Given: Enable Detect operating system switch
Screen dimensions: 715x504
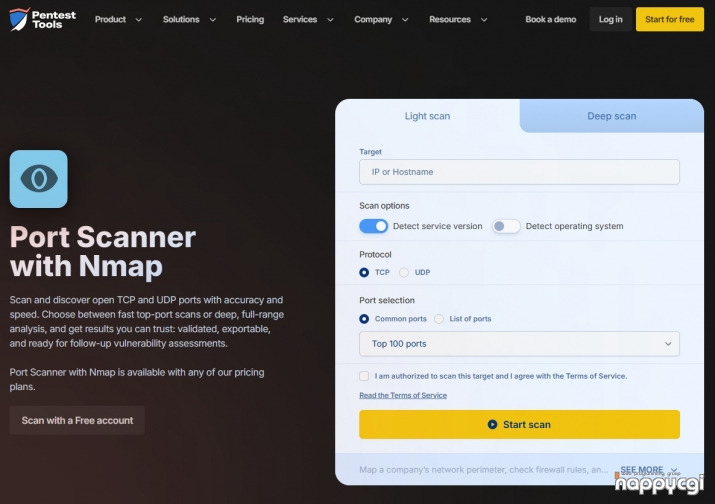Looking at the screenshot, I should tap(506, 226).
